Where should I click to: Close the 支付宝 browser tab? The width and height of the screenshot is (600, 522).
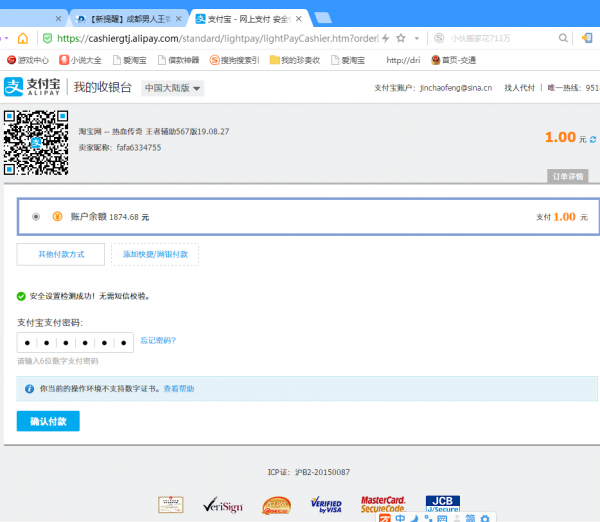coord(299,19)
